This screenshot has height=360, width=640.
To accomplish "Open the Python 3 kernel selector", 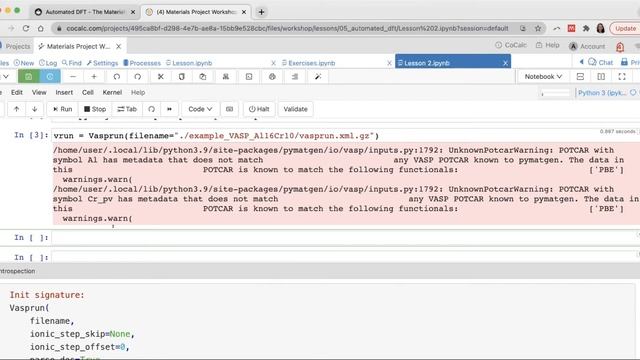I will (602, 93).
